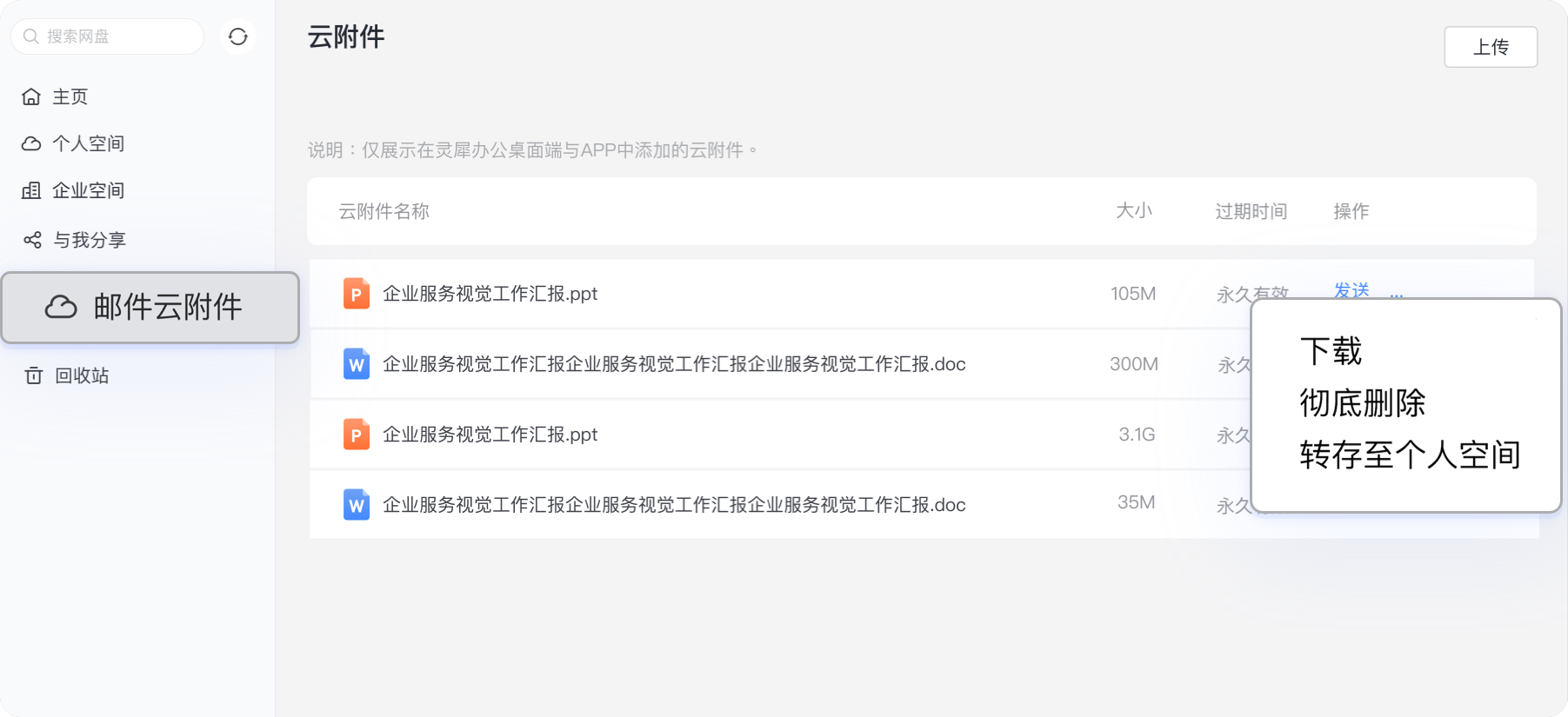This screenshot has height=717, width=1568.
Task: Choose 下载 from the context menu
Action: pos(1331,351)
